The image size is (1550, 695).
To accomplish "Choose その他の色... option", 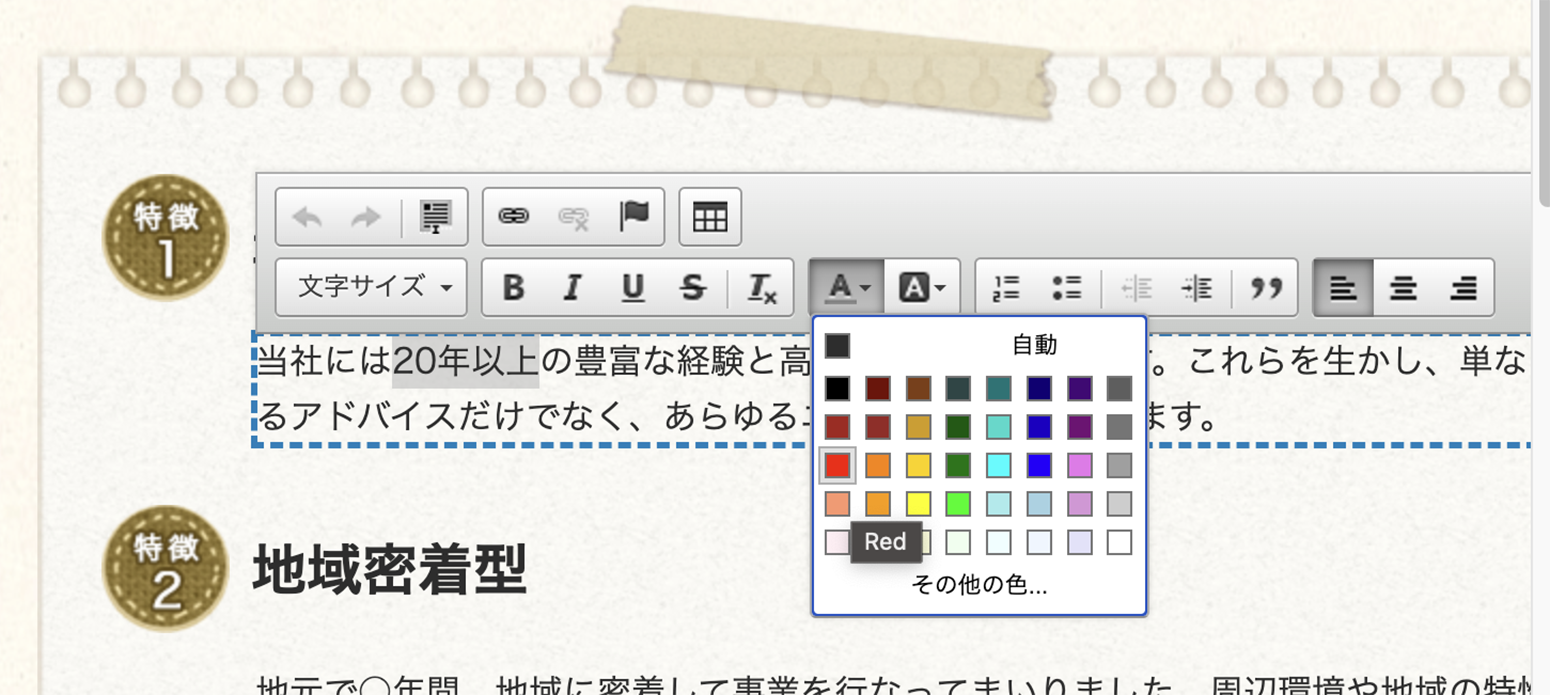I will click(x=979, y=586).
